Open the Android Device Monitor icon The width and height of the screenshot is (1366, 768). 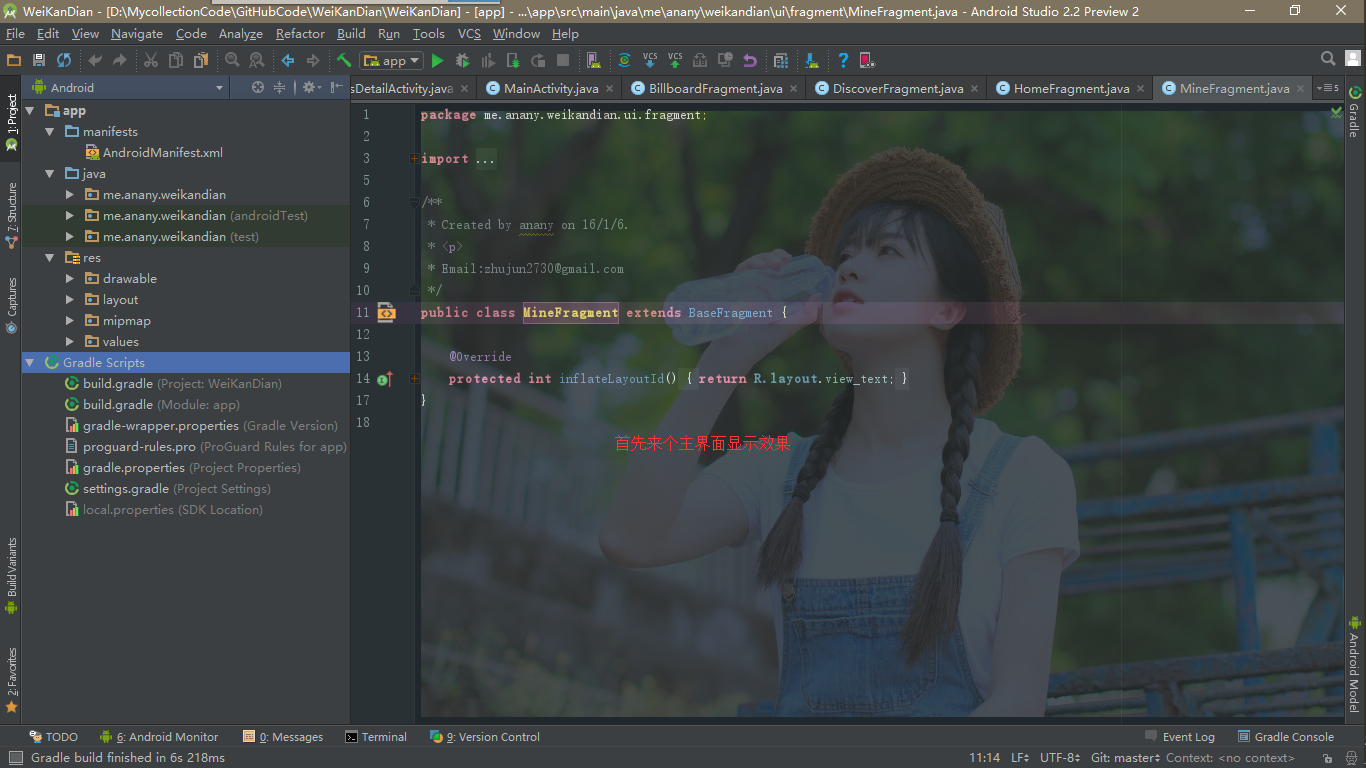pos(867,60)
